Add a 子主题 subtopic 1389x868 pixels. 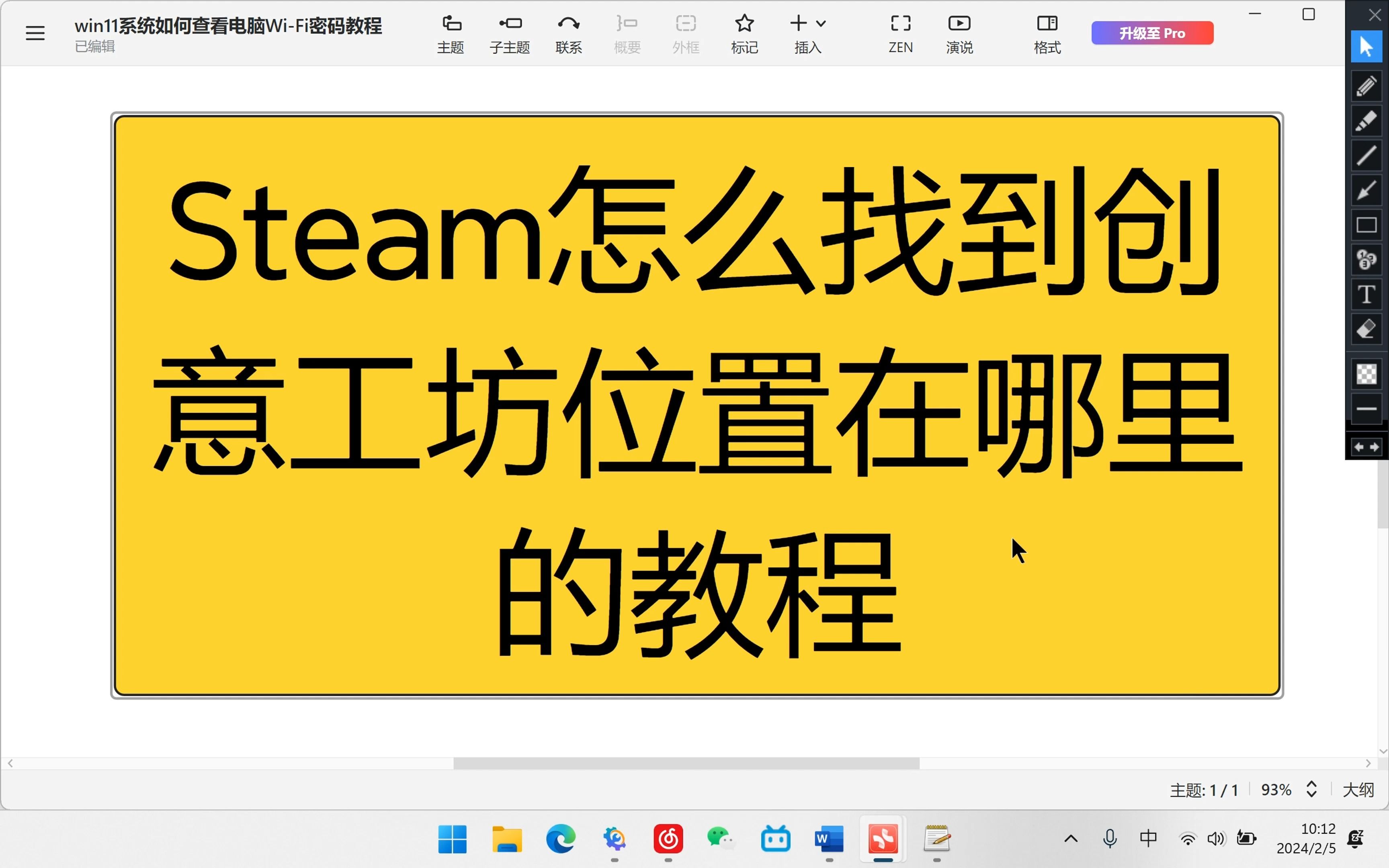point(510,34)
